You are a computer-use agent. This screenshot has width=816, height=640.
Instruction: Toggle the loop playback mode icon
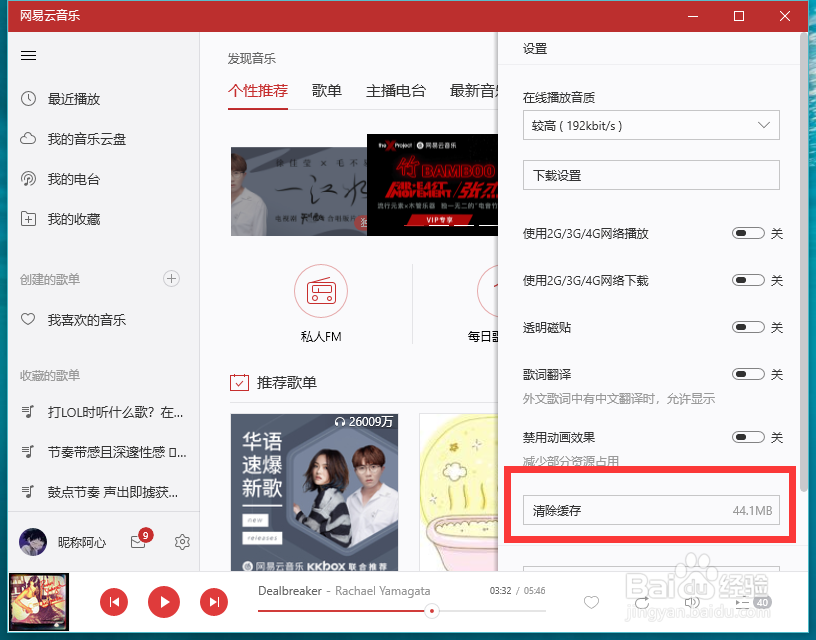pyautogui.click(x=642, y=602)
